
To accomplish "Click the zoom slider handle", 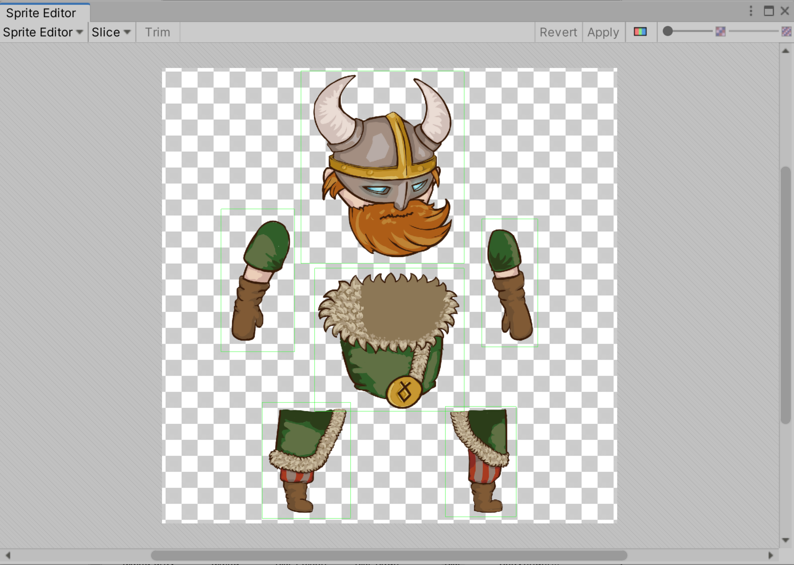I will [668, 32].
